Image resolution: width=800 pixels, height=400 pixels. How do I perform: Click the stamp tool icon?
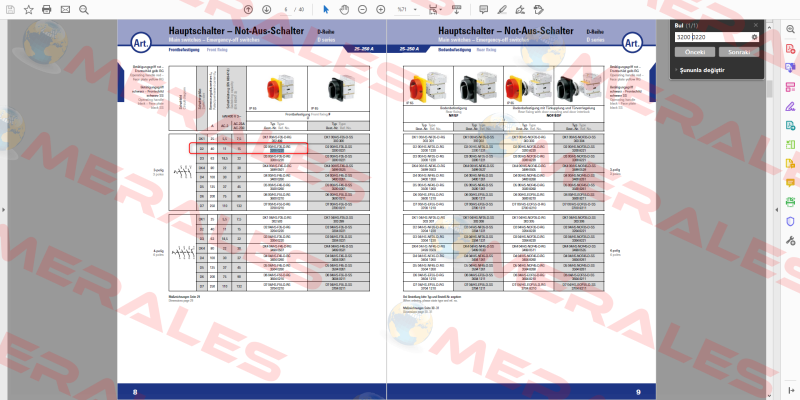point(538,9)
